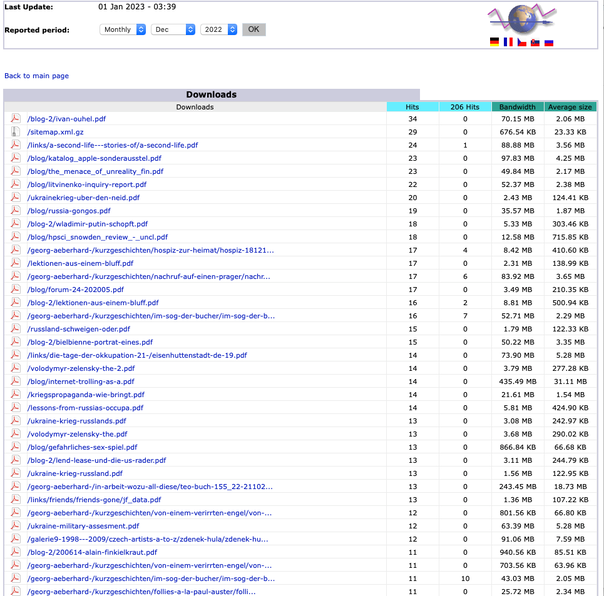Screen dimensions: 604x596
Task: Open /blog-2/ivan-ouhel.pdf link
Action: tap(66, 119)
